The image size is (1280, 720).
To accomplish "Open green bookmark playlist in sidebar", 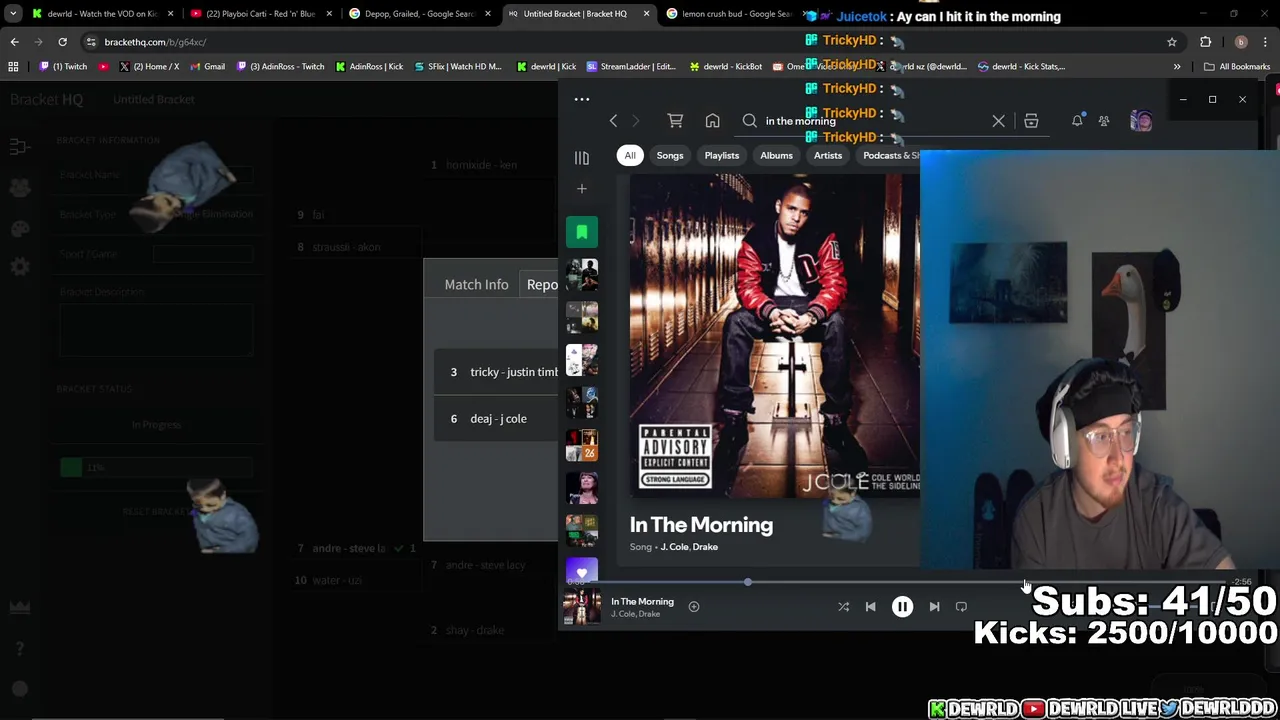I will (581, 232).
